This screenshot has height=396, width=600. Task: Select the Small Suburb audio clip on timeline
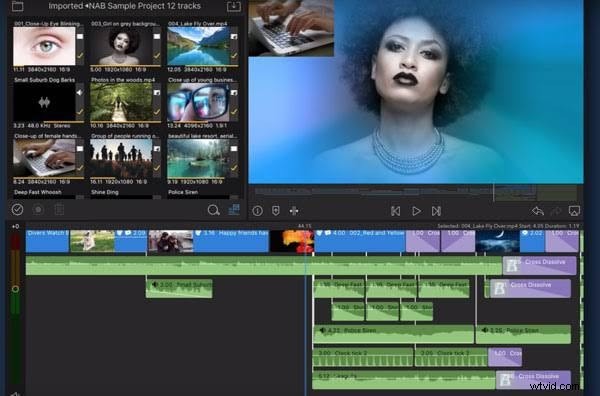[x=179, y=288]
